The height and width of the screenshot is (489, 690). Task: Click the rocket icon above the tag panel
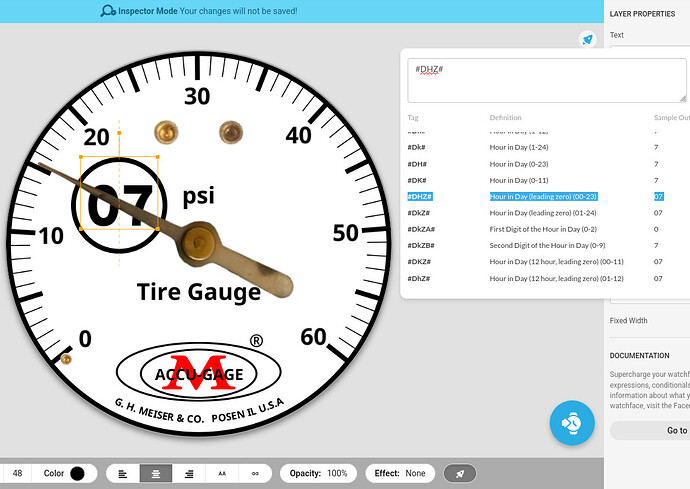click(x=587, y=39)
